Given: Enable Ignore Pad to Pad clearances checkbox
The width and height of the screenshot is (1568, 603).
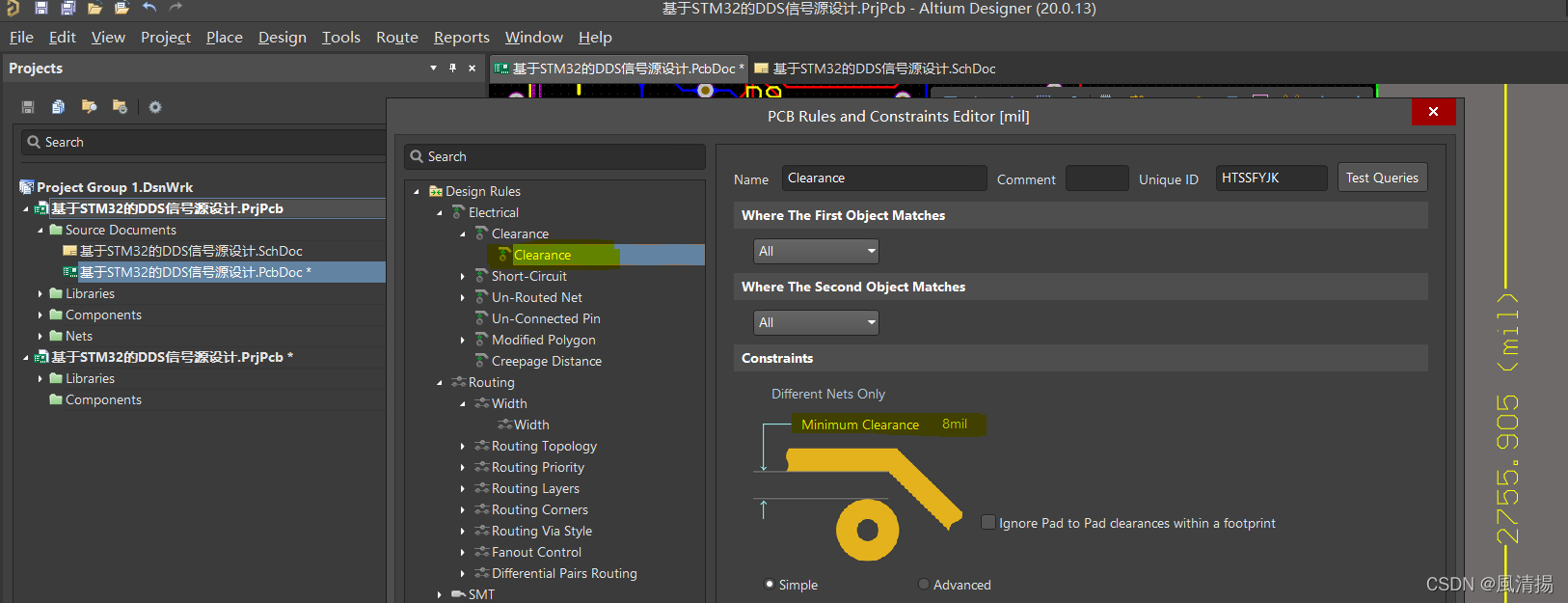Looking at the screenshot, I should tap(988, 522).
